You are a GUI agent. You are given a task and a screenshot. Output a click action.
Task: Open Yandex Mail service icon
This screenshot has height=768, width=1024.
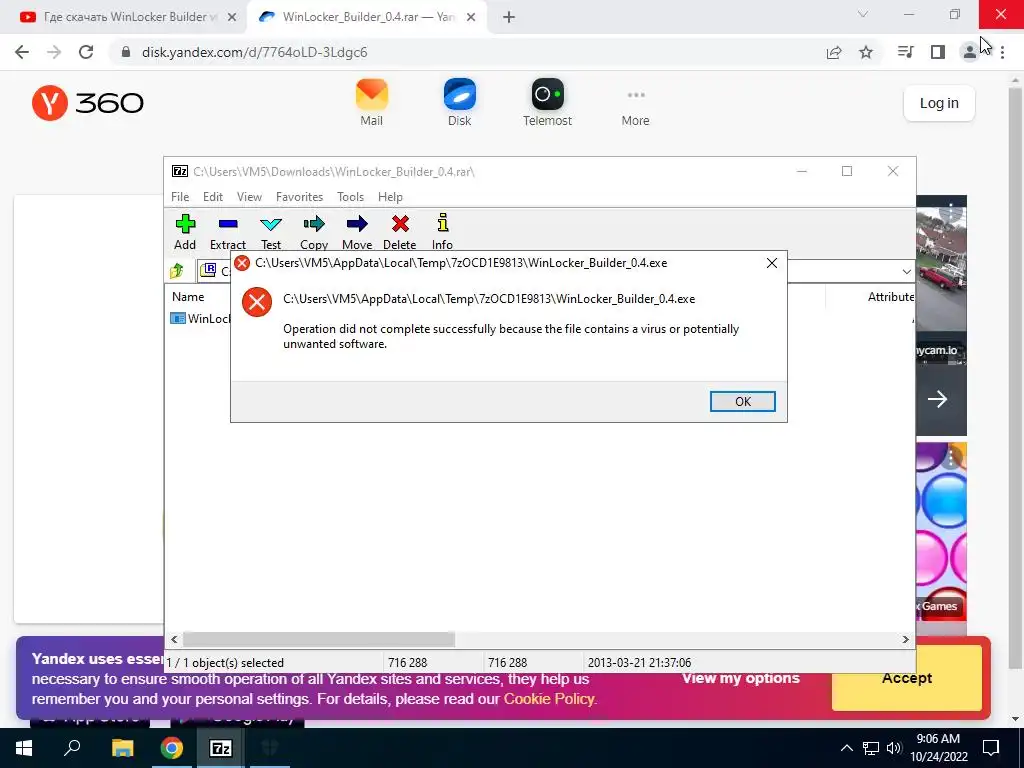372,103
